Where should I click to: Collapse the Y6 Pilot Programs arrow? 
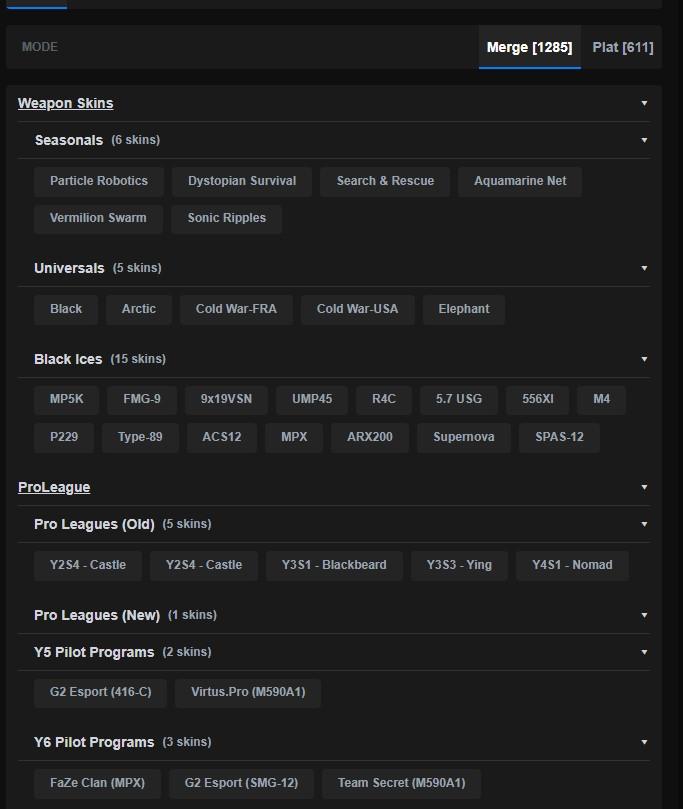pyautogui.click(x=644, y=742)
